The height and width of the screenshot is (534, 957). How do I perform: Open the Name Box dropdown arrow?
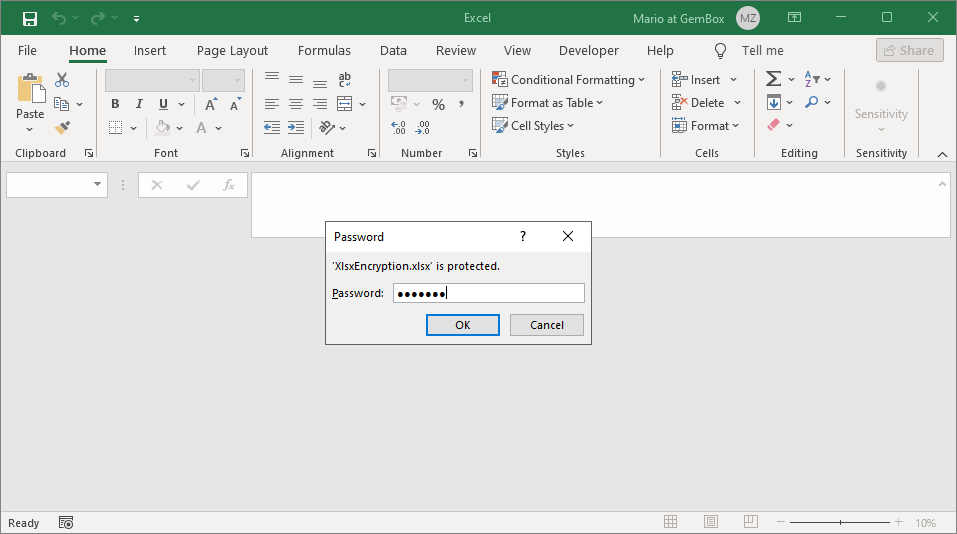click(97, 185)
